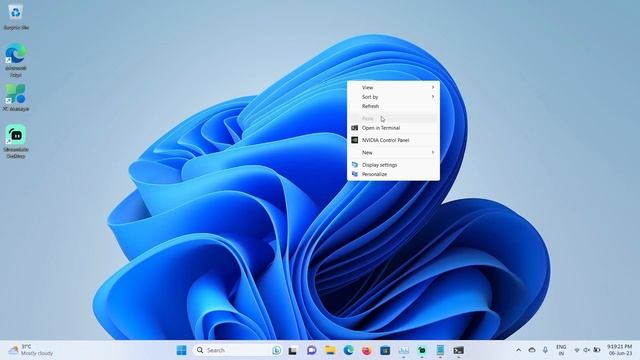Select the Streamlabs Desktop shortcut icon
This screenshot has height=360, width=640.
[16, 141]
